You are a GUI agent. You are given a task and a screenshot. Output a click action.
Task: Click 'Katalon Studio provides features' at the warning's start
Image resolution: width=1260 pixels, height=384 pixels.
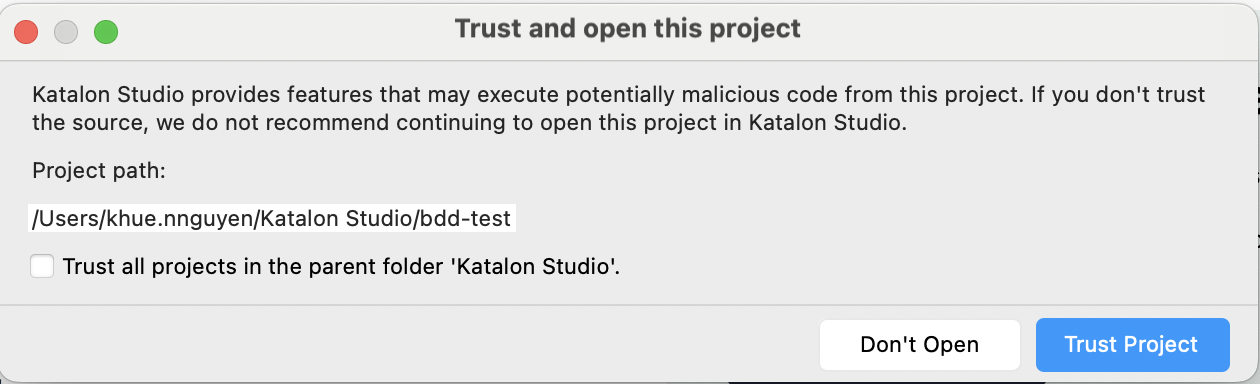(x=182, y=96)
